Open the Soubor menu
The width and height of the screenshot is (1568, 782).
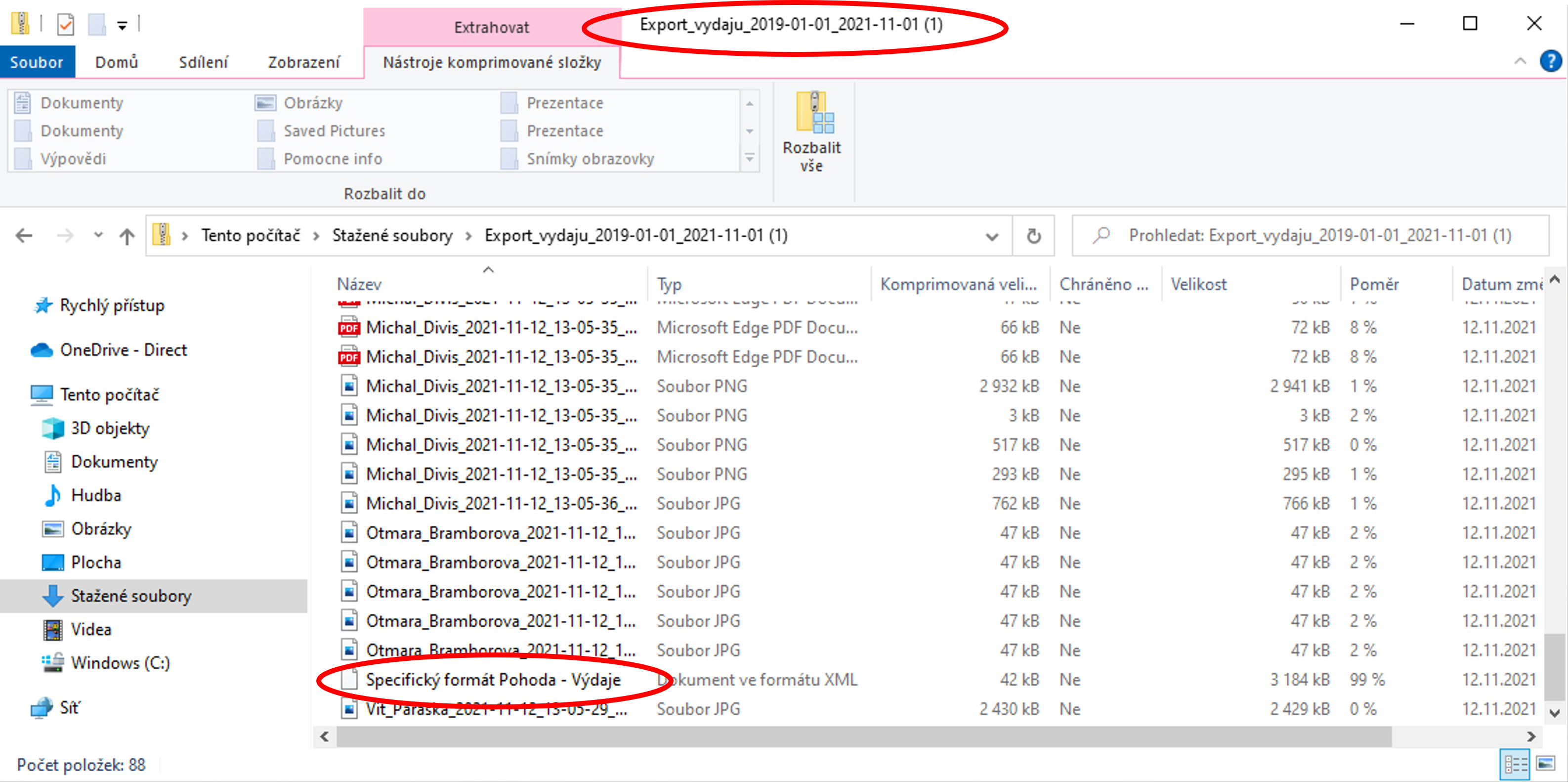tap(37, 62)
